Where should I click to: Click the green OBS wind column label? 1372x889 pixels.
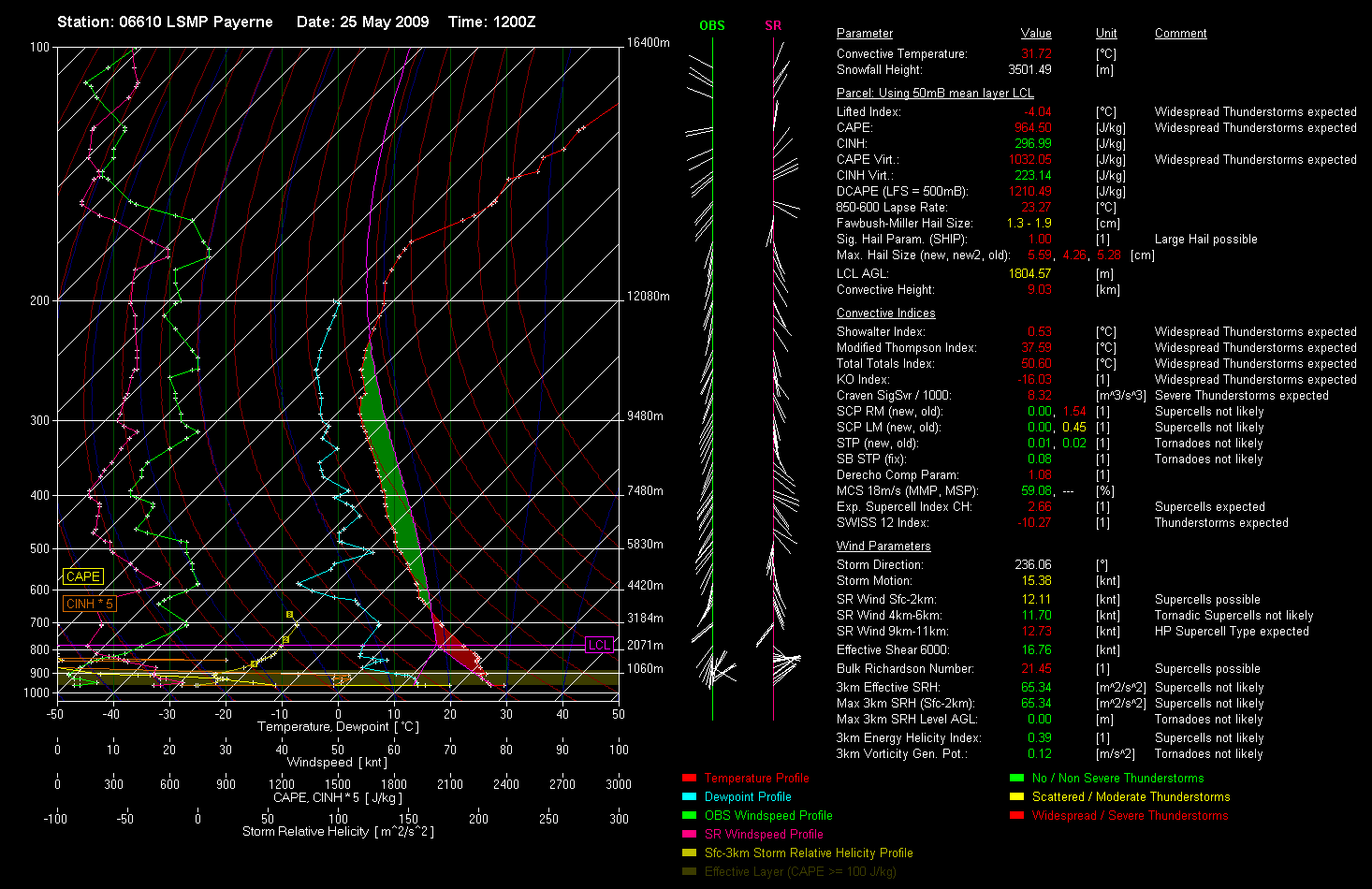pos(712,25)
